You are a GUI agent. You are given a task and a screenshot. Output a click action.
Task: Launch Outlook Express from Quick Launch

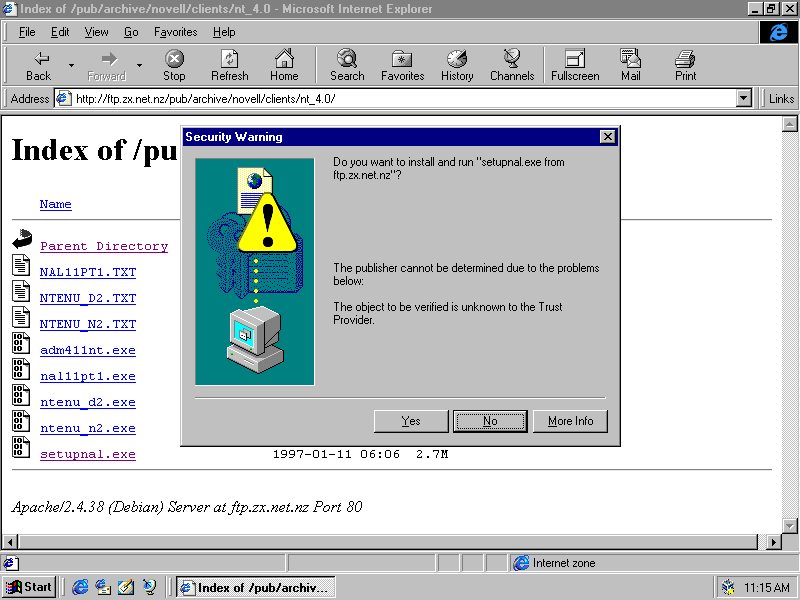point(103,587)
